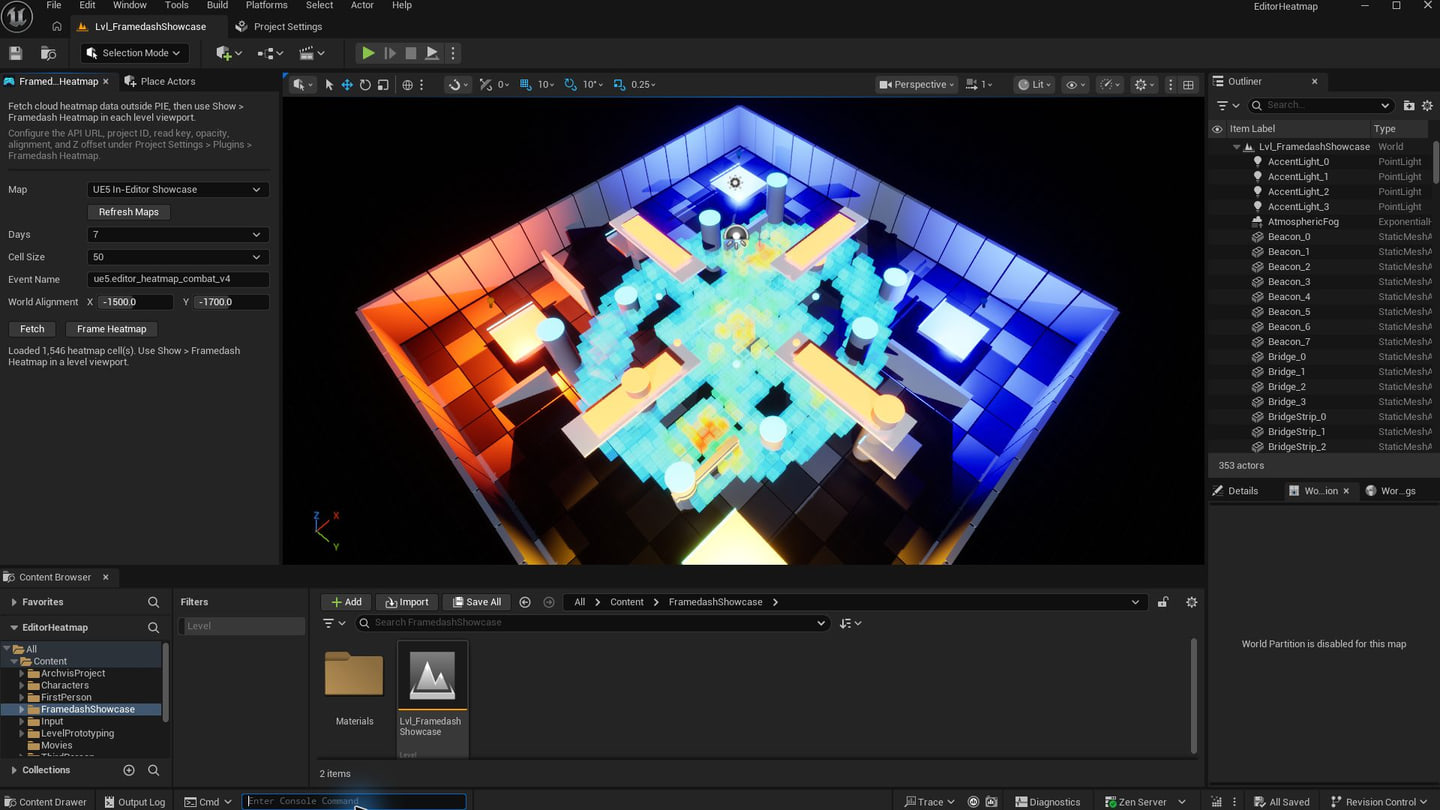Click the Outliner search field

(x=1320, y=105)
